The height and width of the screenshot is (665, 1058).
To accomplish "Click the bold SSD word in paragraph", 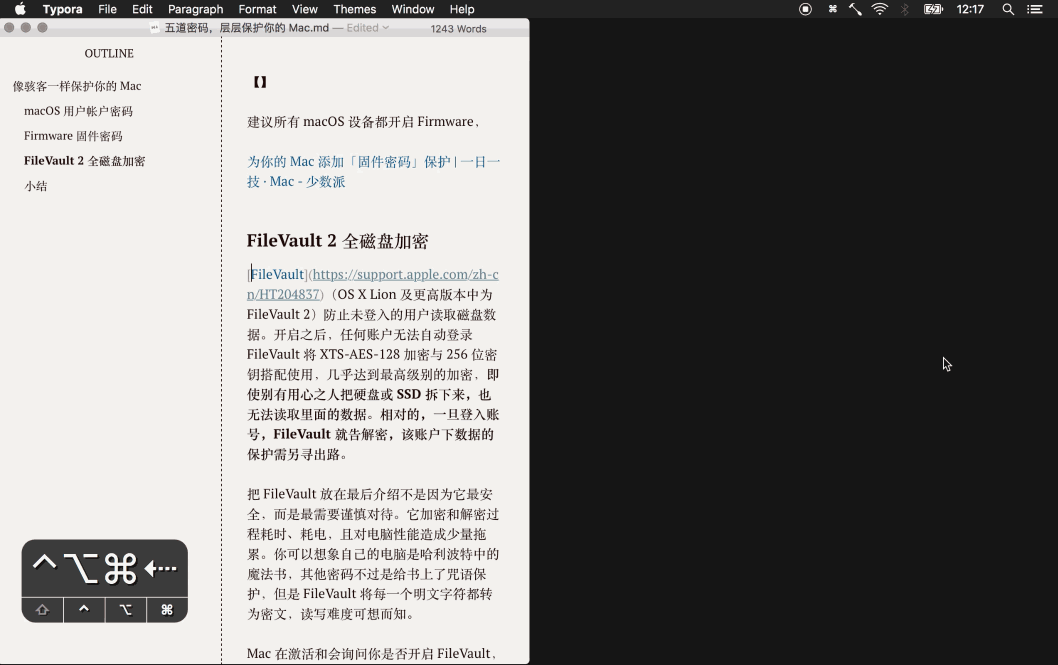I will tap(408, 394).
